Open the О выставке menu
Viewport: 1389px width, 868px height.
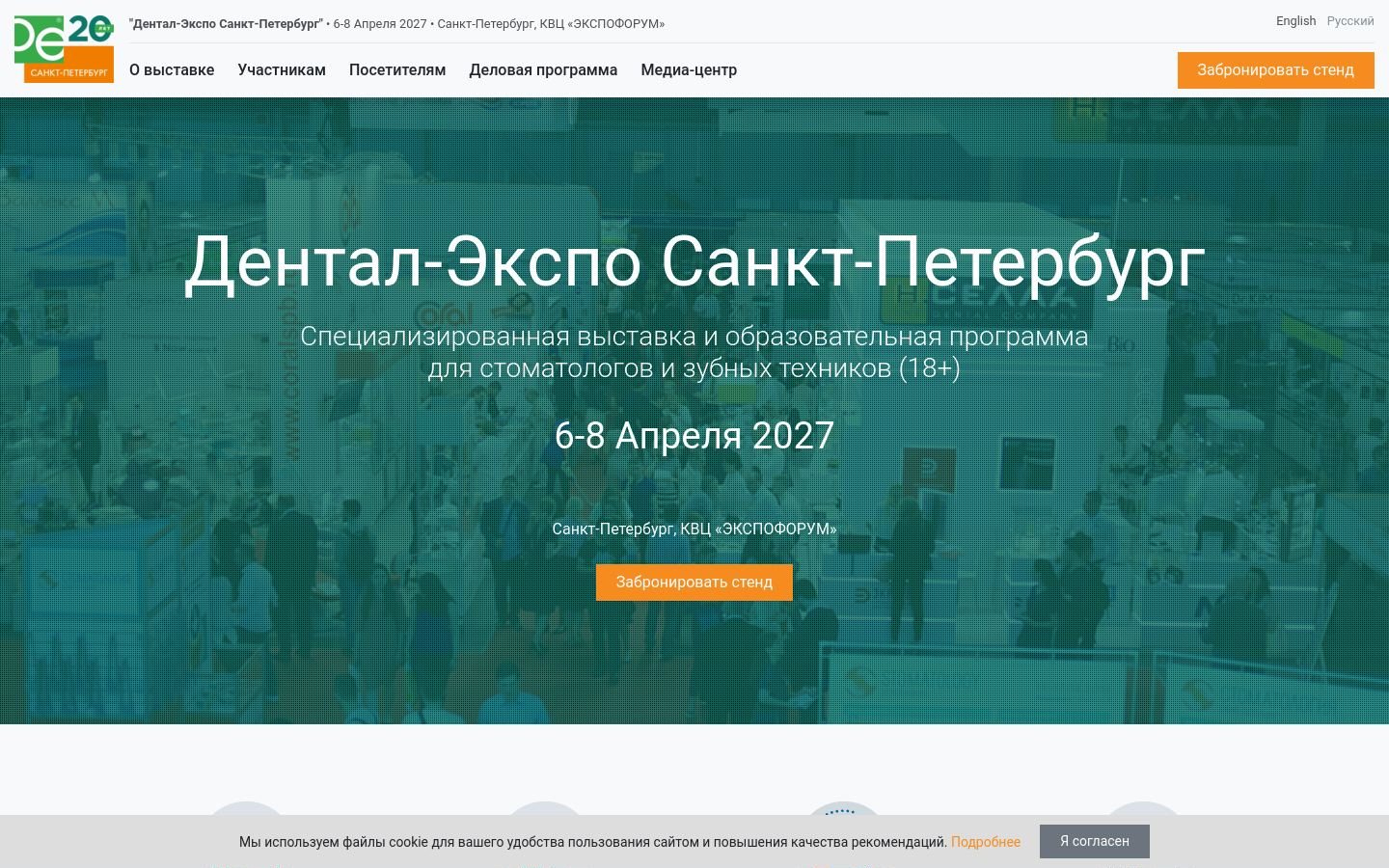coord(172,70)
